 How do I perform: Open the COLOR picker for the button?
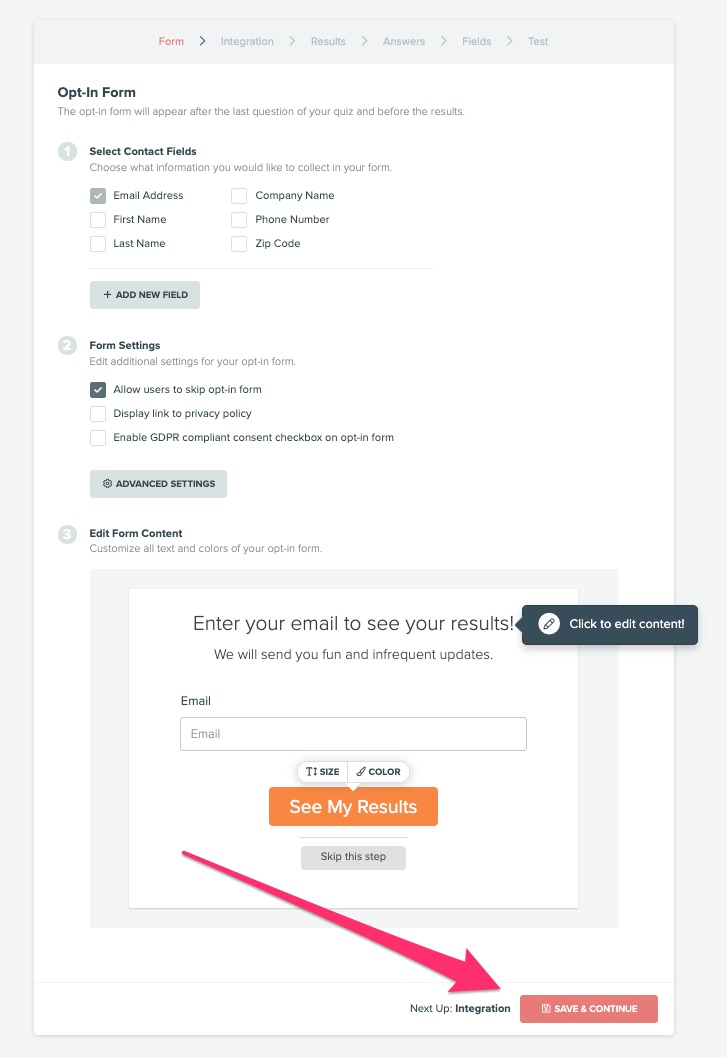(379, 771)
